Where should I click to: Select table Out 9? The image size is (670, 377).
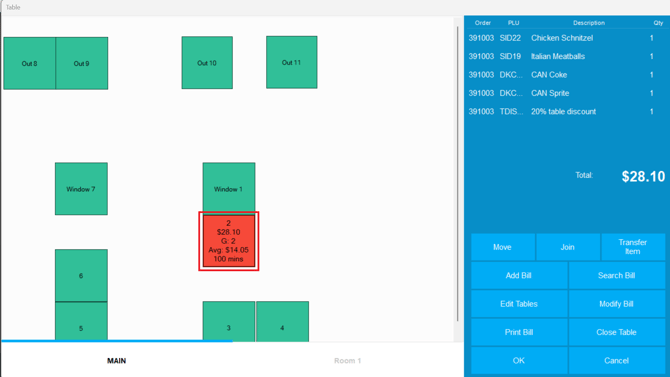82,63
